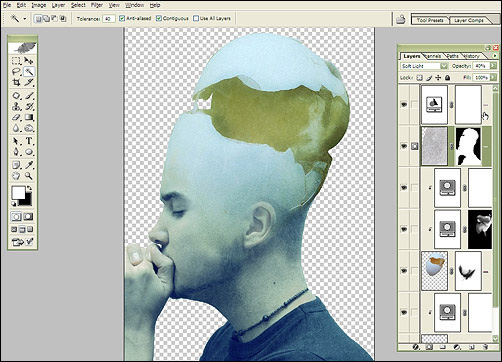Select the Gradient tool
Screen dimensions: 502x362
pos(29,117)
